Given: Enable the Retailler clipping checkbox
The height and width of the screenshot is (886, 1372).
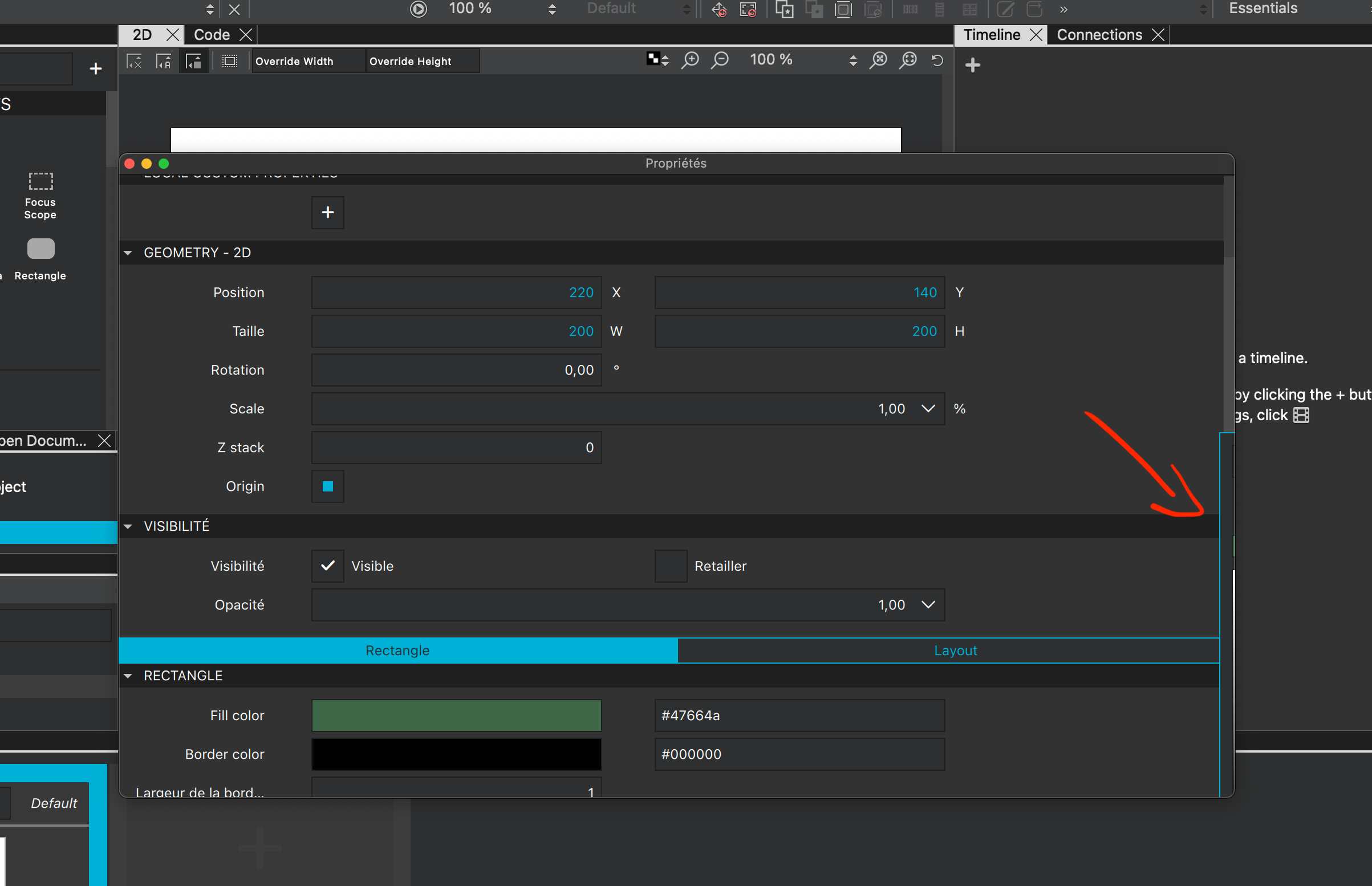Looking at the screenshot, I should (671, 566).
